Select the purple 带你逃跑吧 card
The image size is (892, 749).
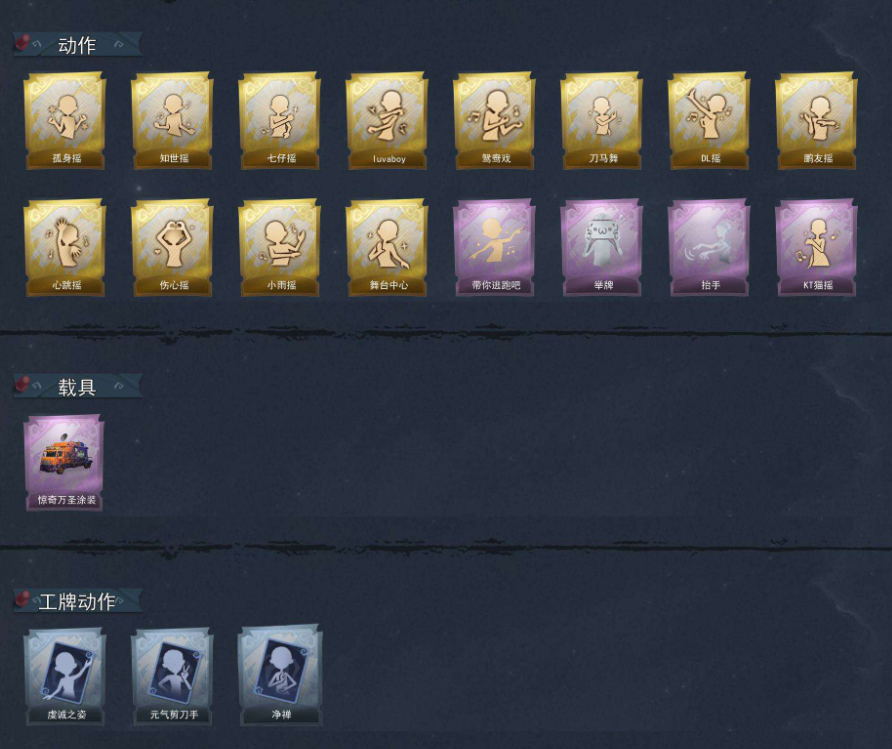click(x=494, y=247)
